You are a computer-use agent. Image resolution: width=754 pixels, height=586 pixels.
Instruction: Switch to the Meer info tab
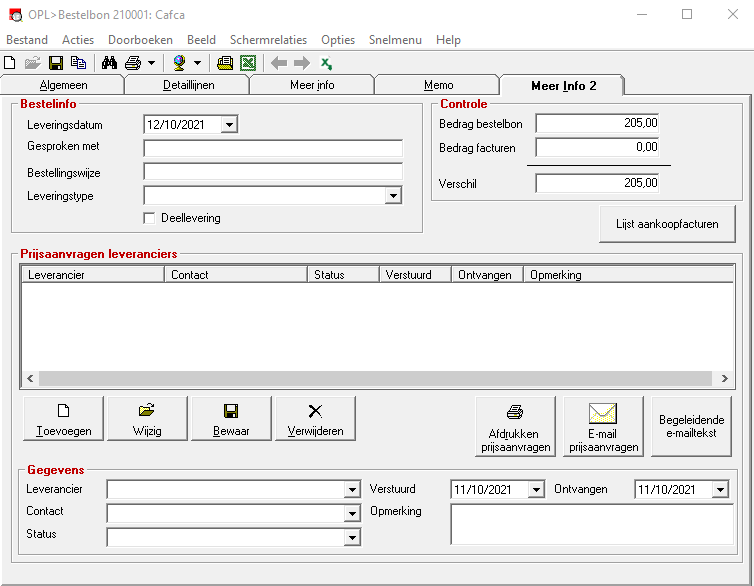point(312,85)
